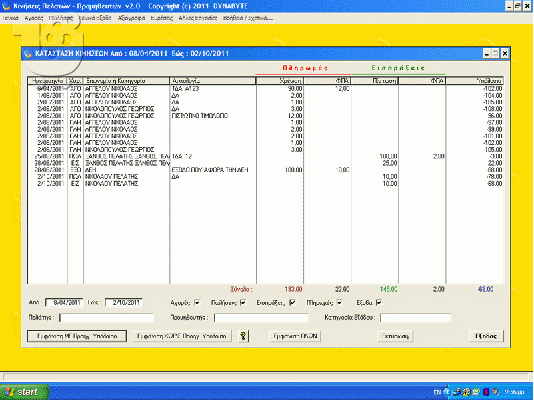Click the Κατηγορία Εξόδων input field
Screen dimensions: 534x400
(x=415, y=318)
